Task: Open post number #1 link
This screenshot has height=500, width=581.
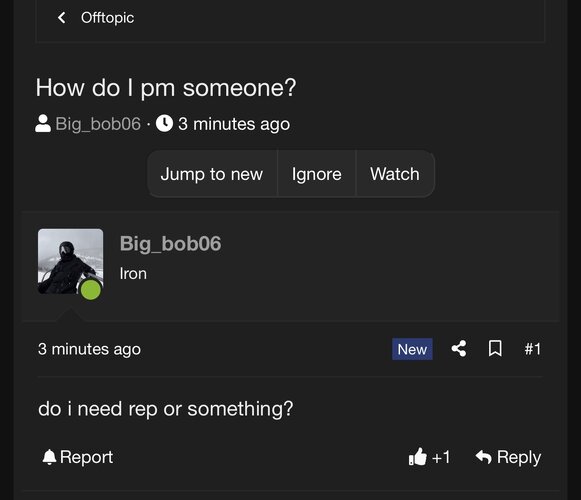Action: click(x=532, y=349)
